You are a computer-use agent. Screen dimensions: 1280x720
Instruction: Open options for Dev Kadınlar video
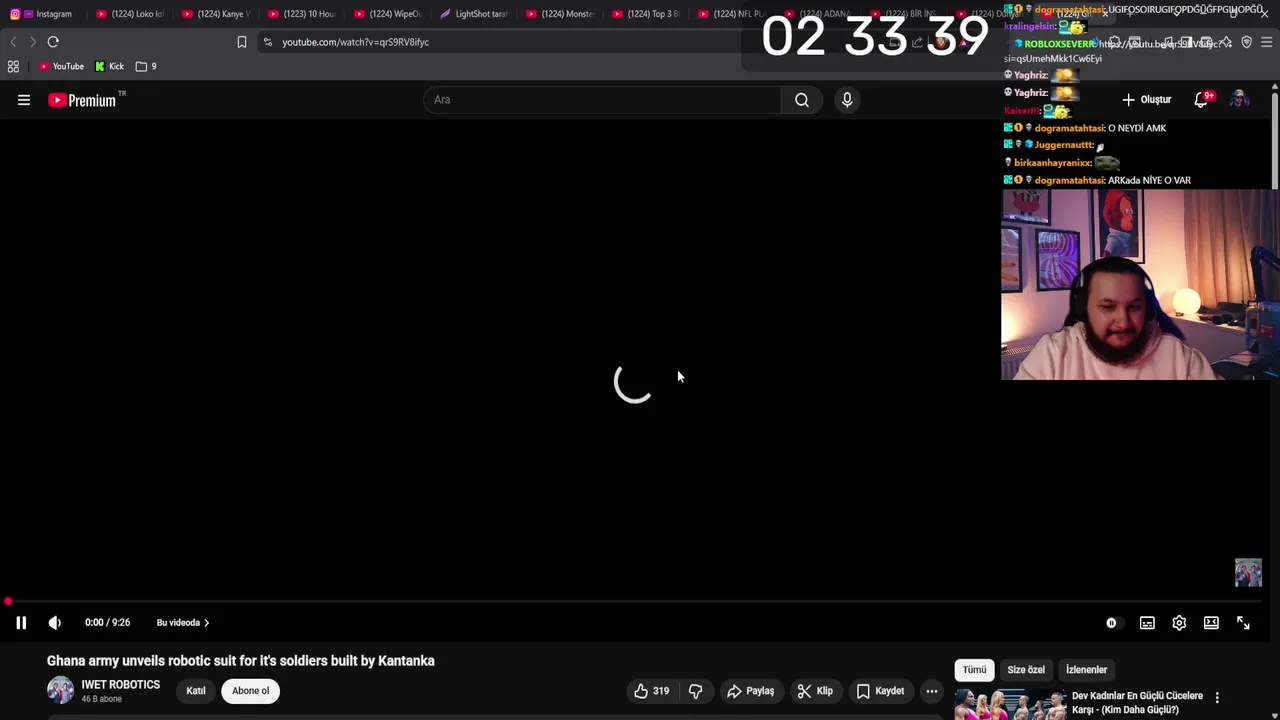pyautogui.click(x=1217, y=697)
